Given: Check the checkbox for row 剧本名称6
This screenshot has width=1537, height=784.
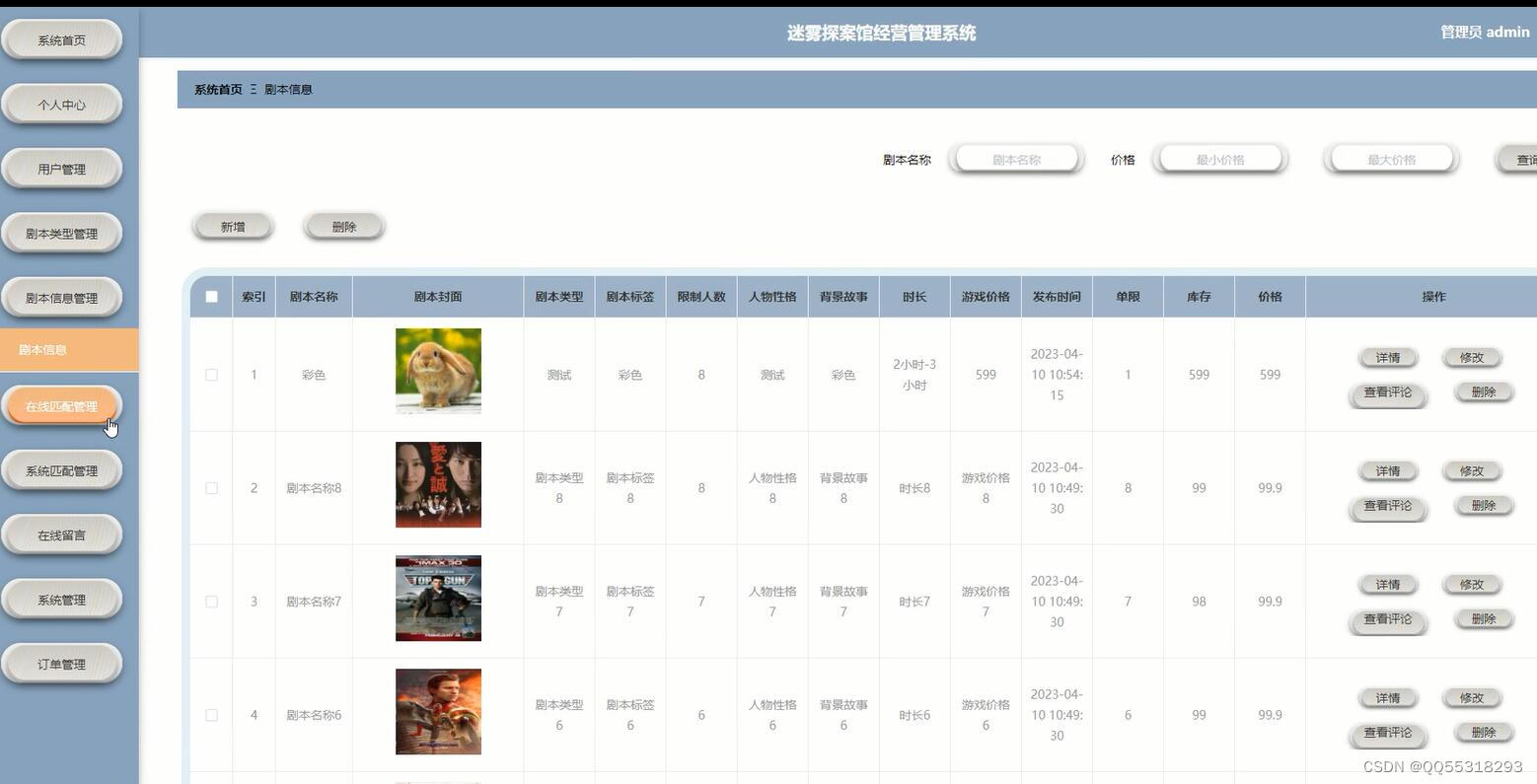Looking at the screenshot, I should (x=211, y=715).
